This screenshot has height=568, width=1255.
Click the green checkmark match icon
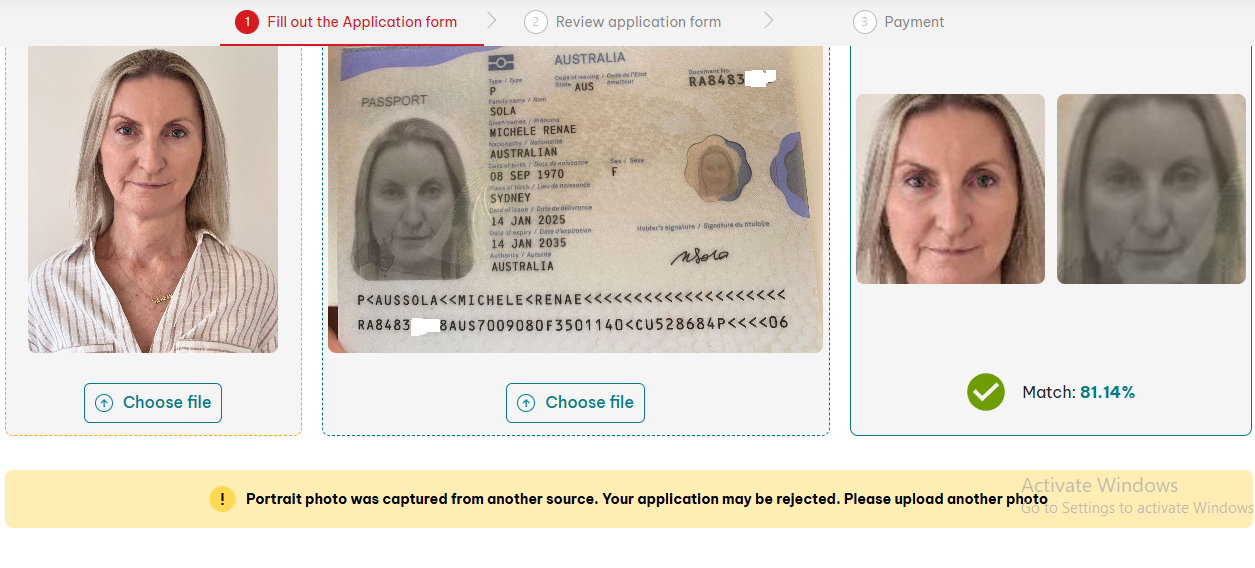click(x=986, y=392)
